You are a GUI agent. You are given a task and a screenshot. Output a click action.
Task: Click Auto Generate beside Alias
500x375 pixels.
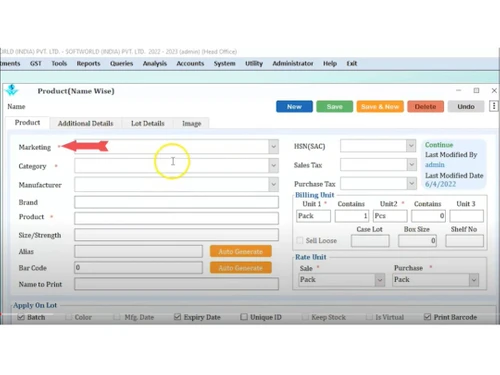[x=241, y=251]
